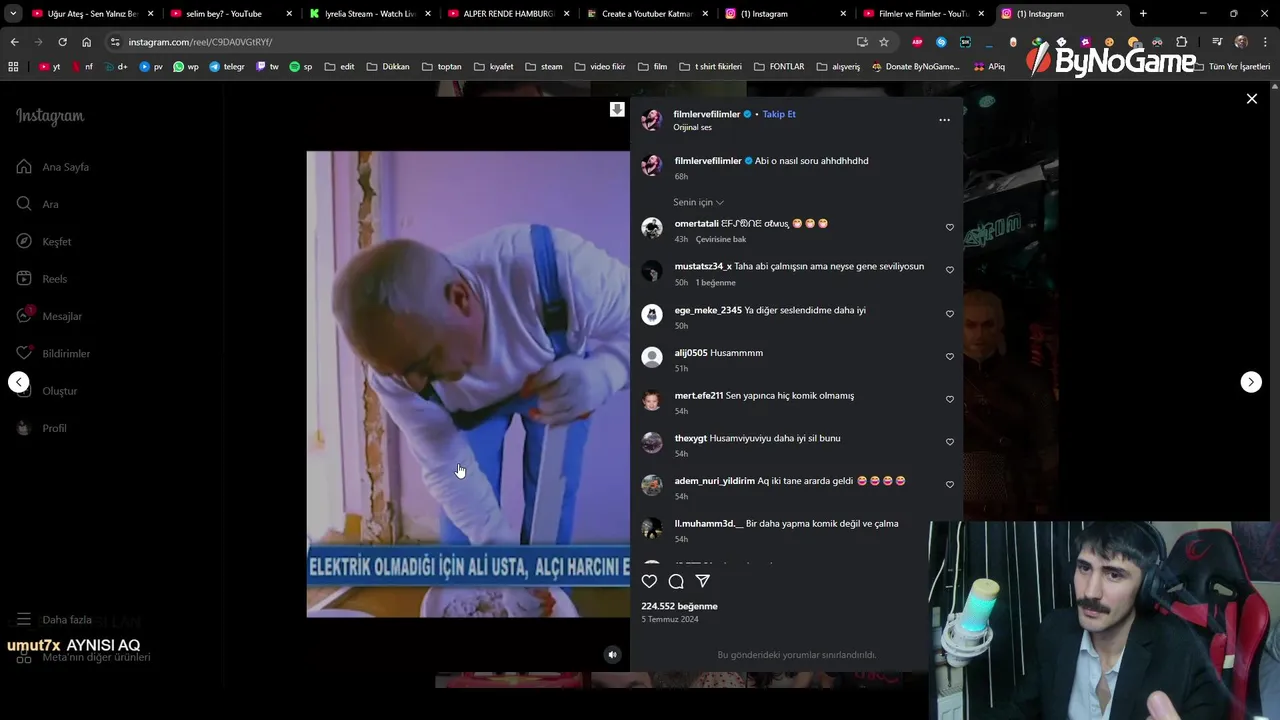Open telegr bookmark
1280x720 pixels.
(227, 67)
